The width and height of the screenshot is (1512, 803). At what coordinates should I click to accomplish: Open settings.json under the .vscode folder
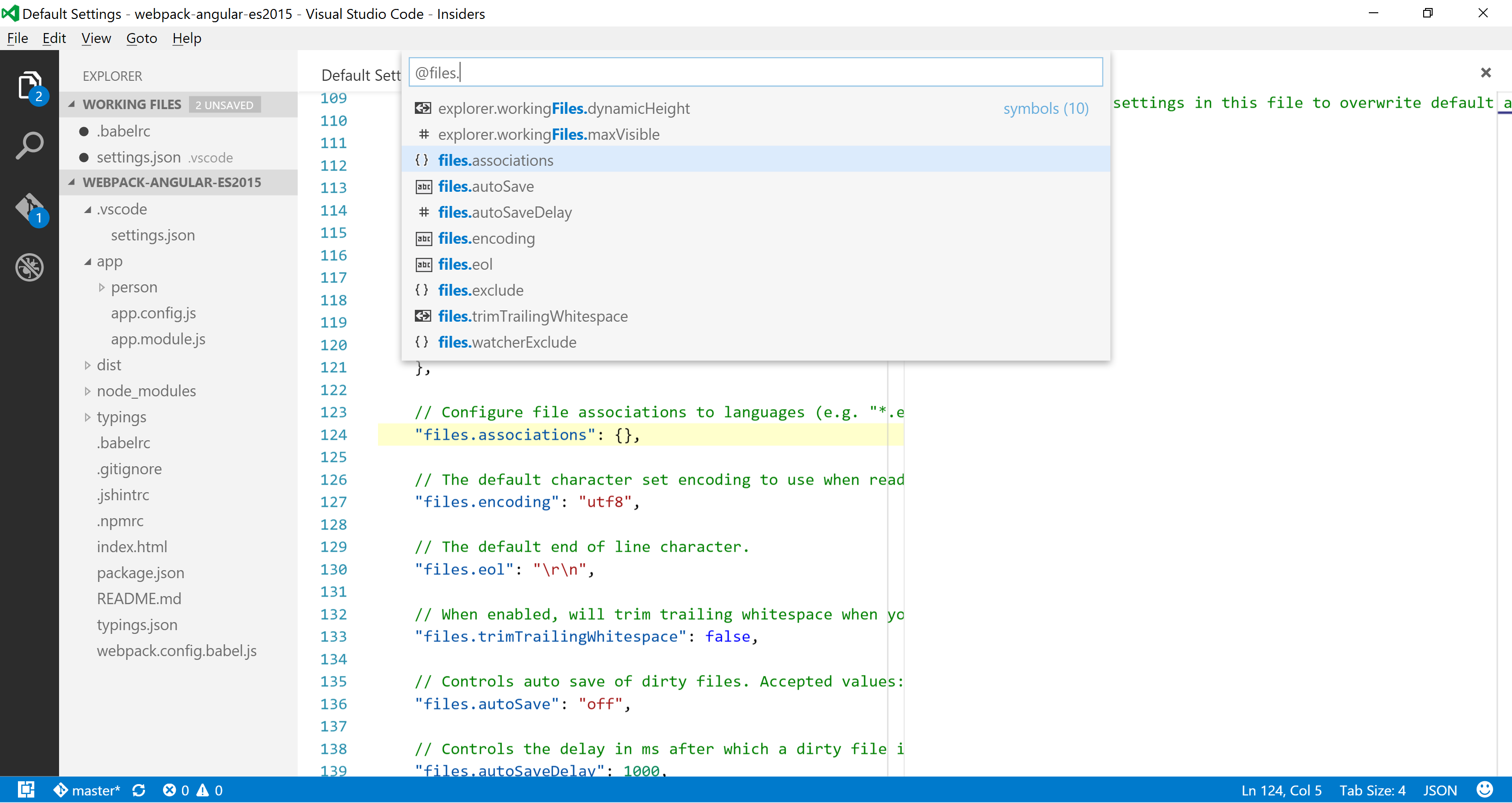point(153,235)
